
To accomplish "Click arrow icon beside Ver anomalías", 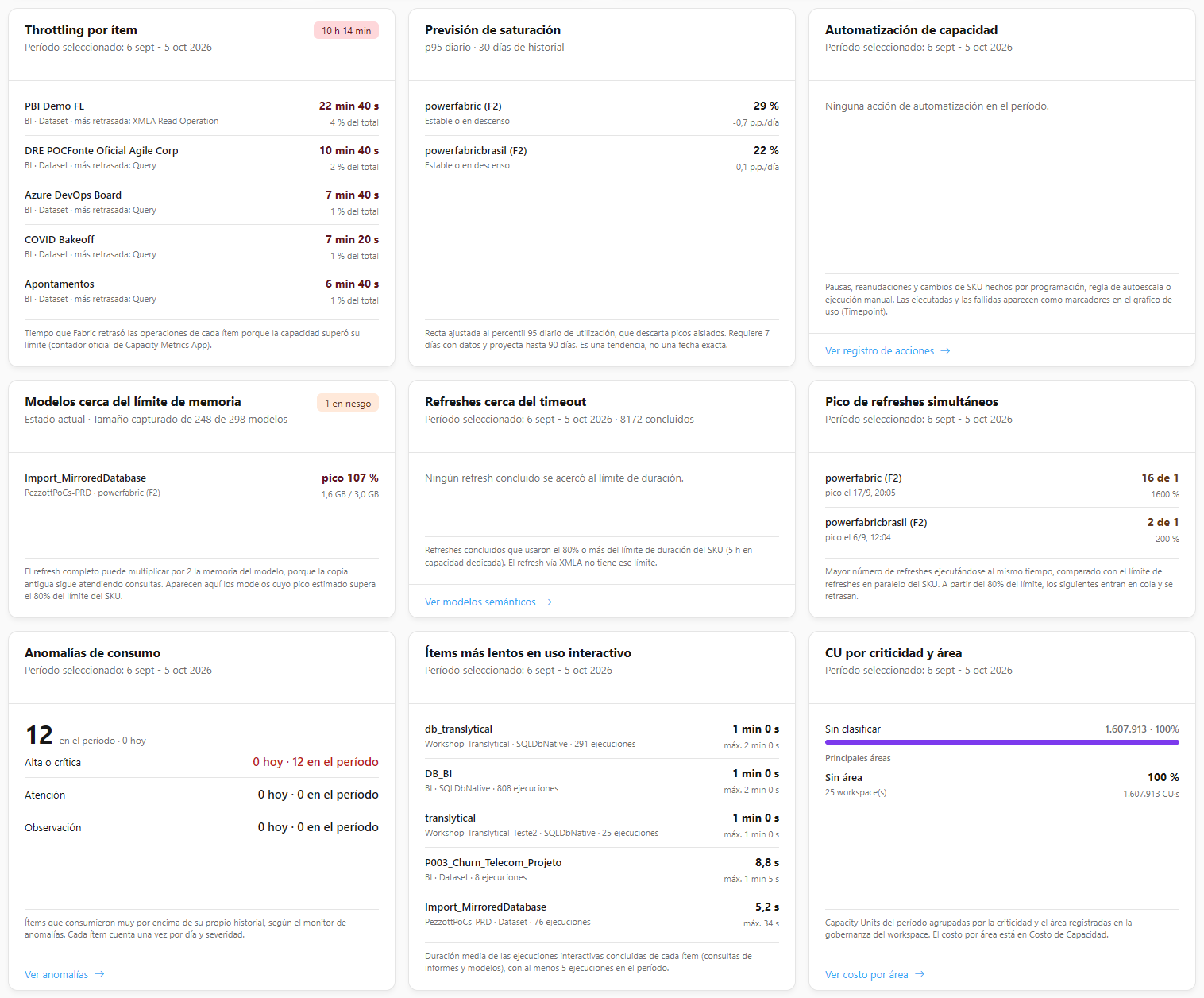I will pos(99,974).
